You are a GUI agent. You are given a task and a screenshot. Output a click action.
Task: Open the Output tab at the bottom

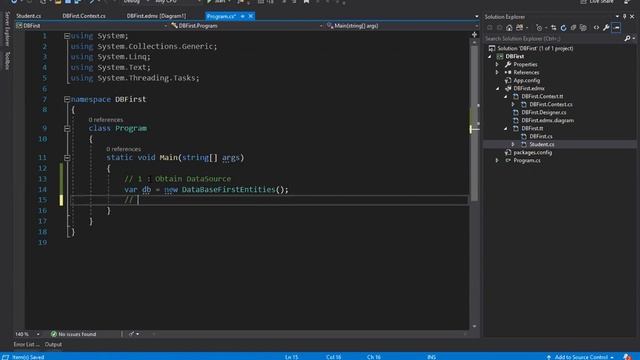[x=53, y=344]
